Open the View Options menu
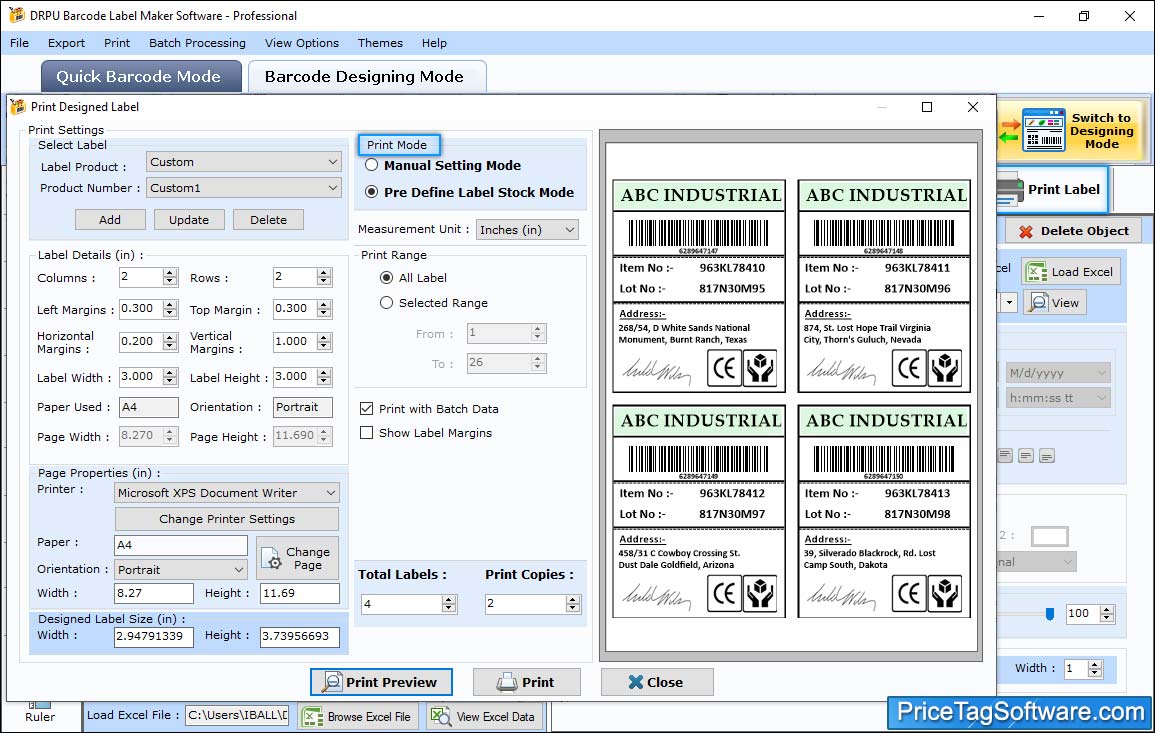Screen dimensions: 1155x733 [x=302, y=43]
